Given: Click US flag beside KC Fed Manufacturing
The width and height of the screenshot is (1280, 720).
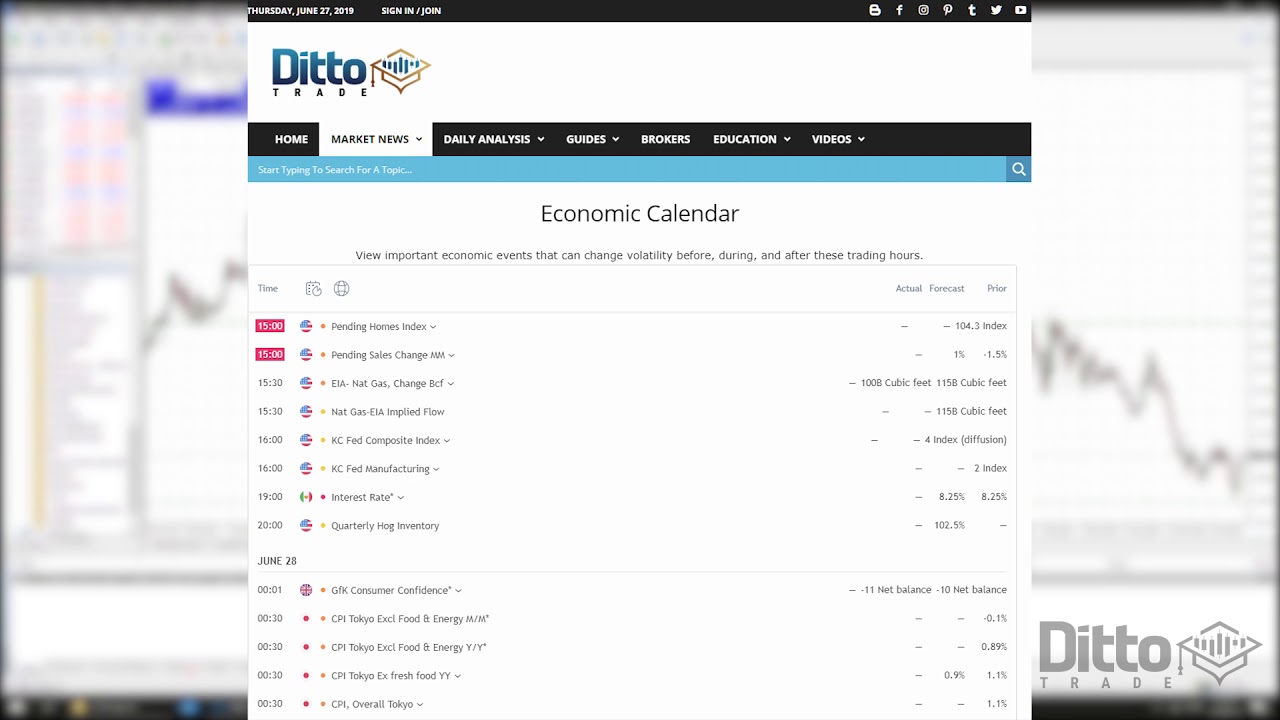Looking at the screenshot, I should [x=306, y=468].
